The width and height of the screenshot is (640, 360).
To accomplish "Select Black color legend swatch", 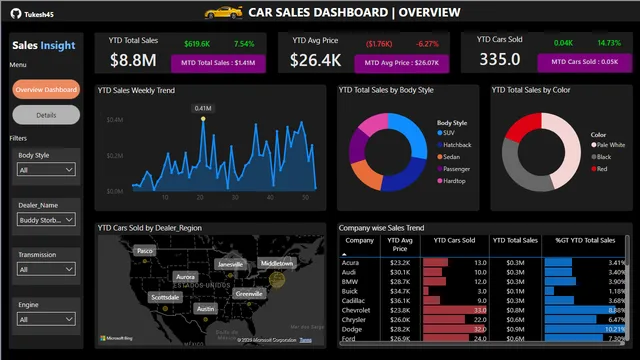I will (593, 157).
